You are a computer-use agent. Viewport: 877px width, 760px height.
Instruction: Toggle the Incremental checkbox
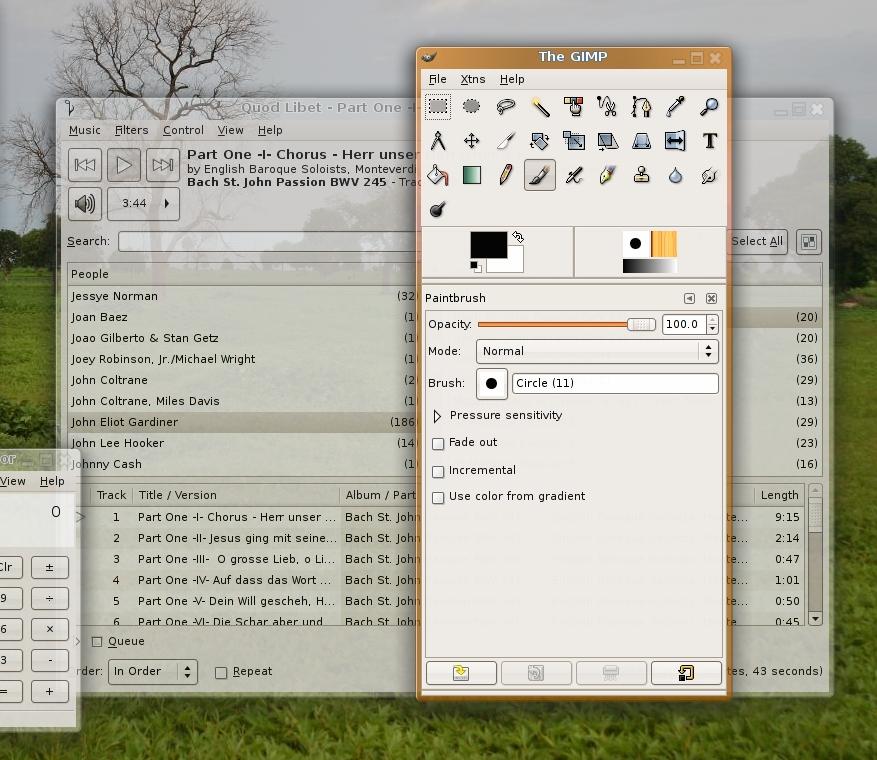pyautogui.click(x=438, y=471)
